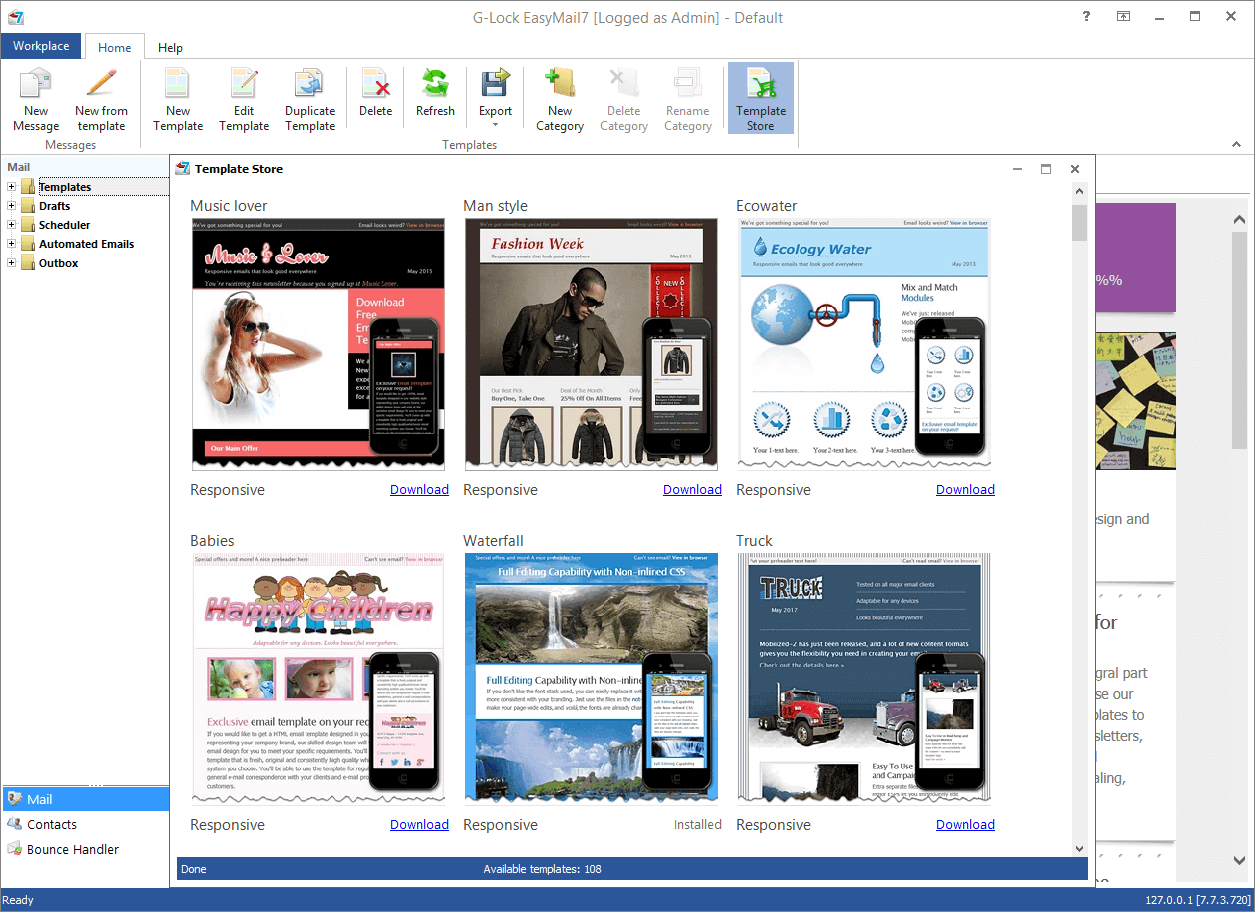The width and height of the screenshot is (1255, 912).
Task: Click Template Store scroll down arrow
Action: tap(1079, 848)
